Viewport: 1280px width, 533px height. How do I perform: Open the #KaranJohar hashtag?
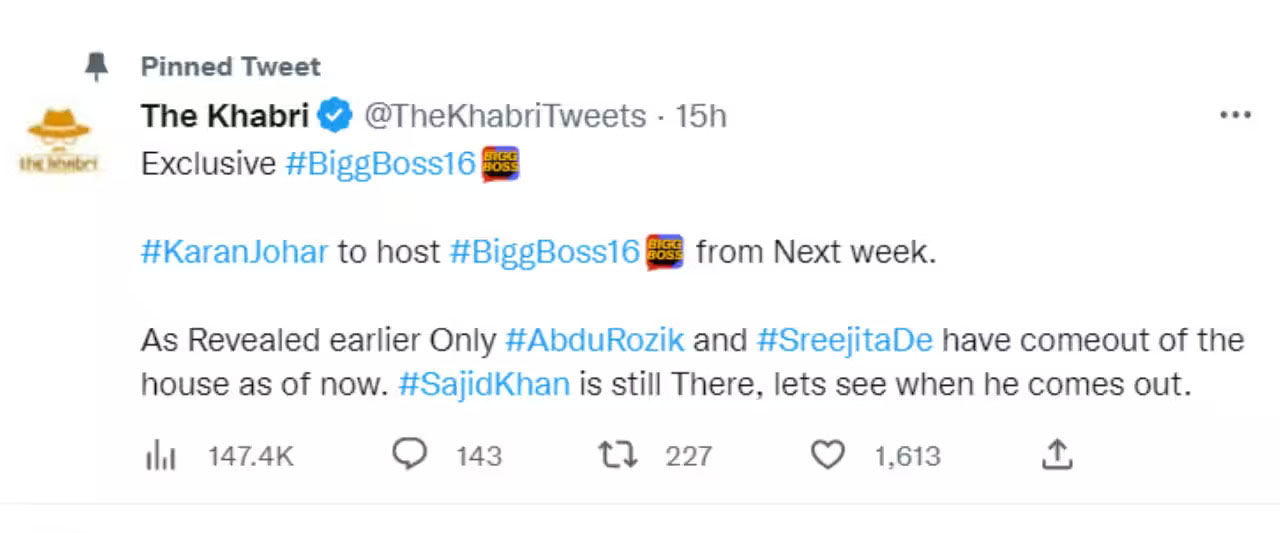point(234,252)
